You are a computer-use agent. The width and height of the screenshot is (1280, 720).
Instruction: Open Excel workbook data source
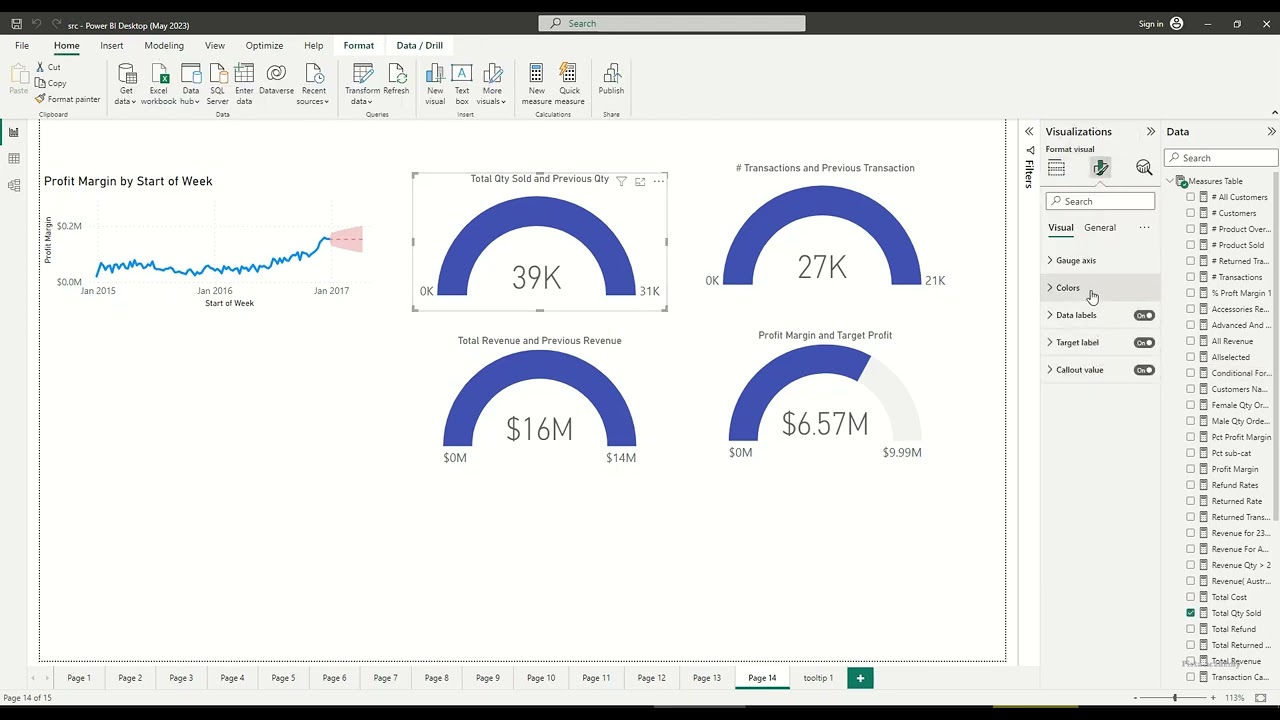click(x=158, y=84)
